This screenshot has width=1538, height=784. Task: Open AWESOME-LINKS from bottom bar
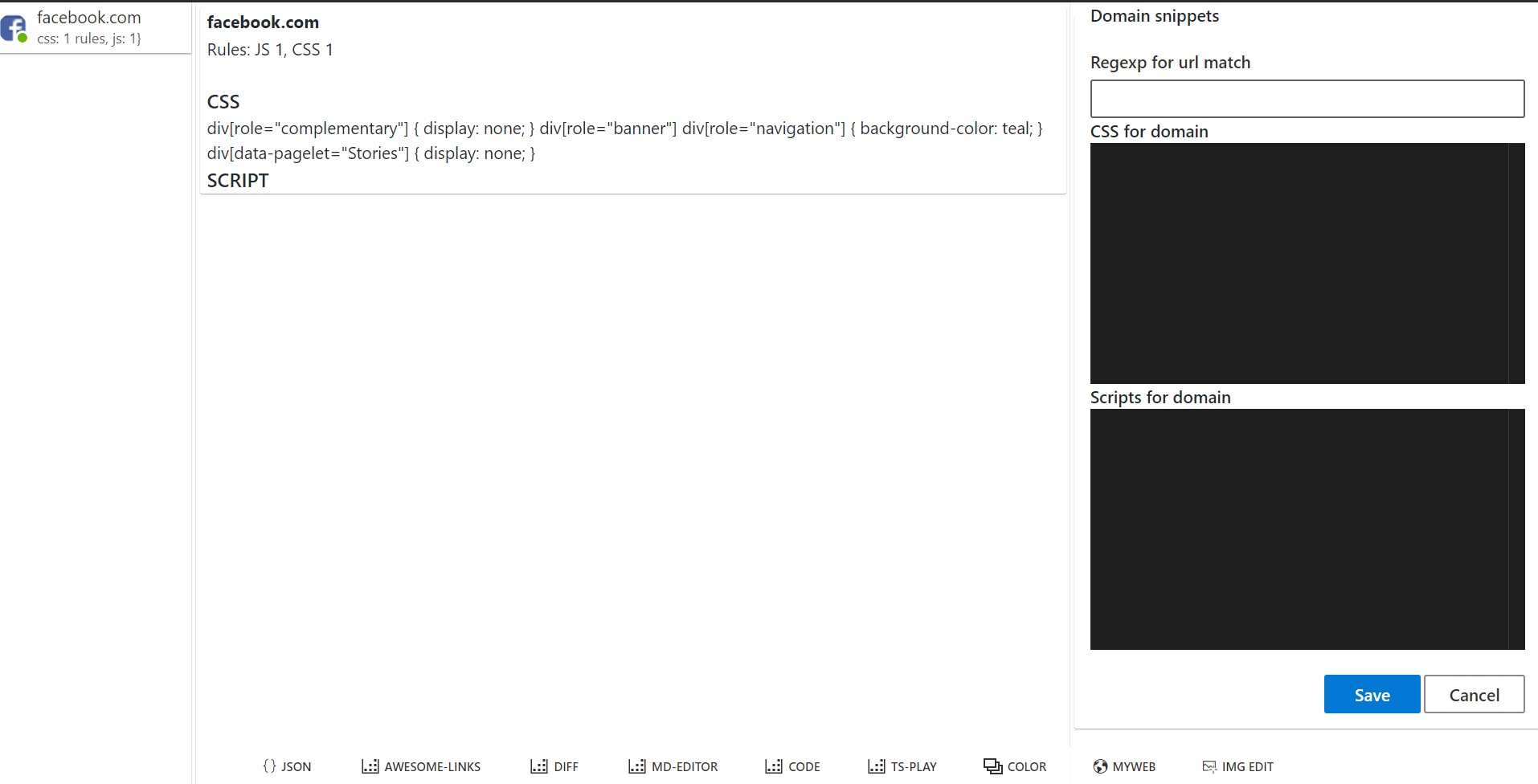coord(421,766)
